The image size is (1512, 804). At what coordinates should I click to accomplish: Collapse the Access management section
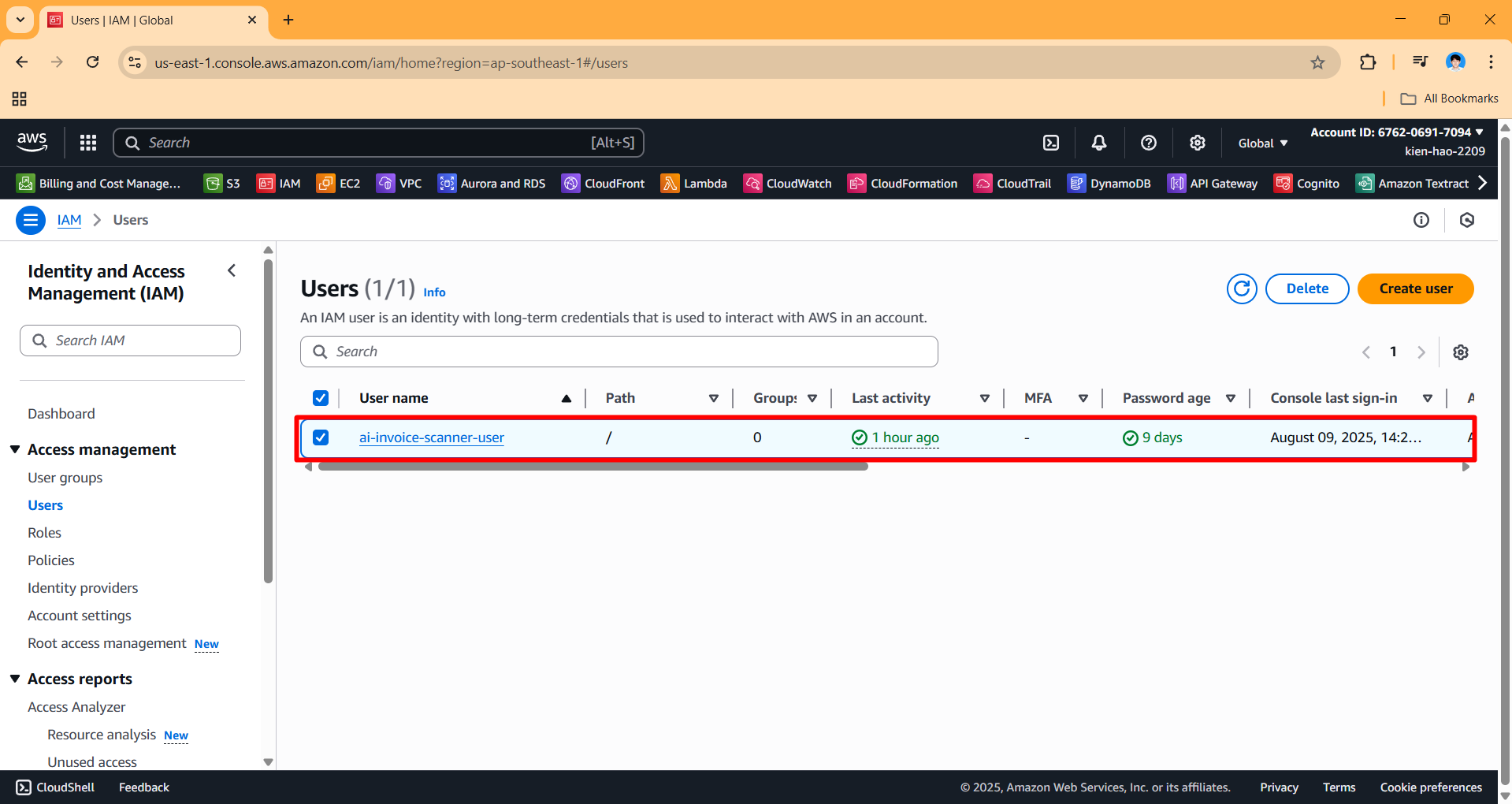16,449
